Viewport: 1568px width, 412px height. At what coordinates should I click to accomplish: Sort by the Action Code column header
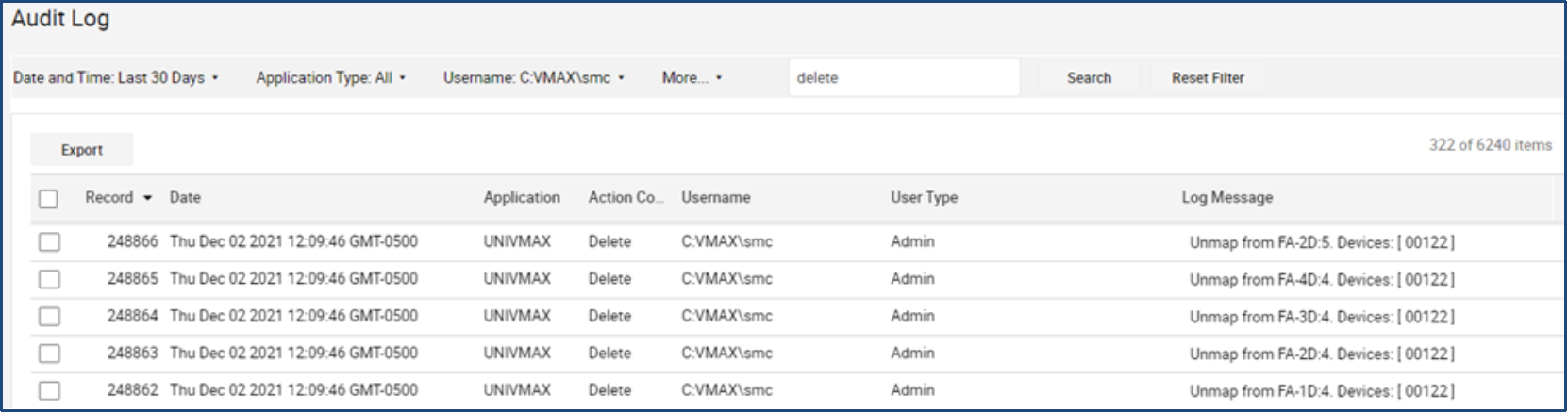[x=626, y=197]
